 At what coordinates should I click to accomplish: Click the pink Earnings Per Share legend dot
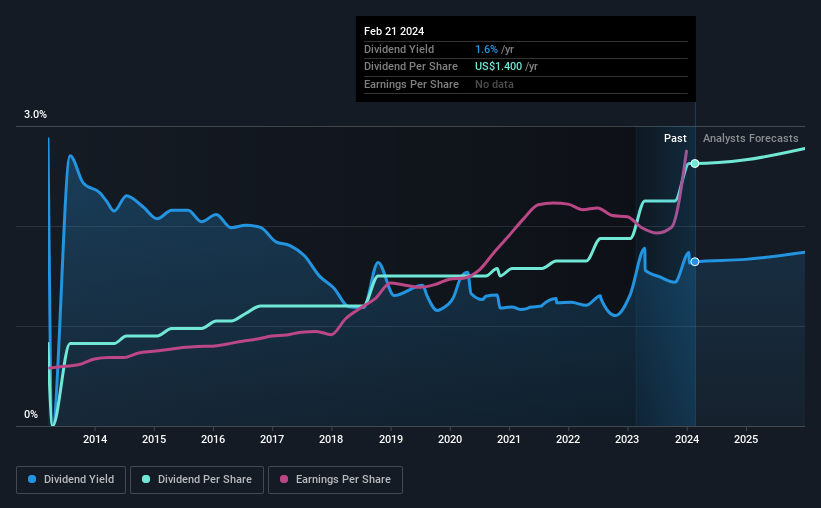point(284,479)
